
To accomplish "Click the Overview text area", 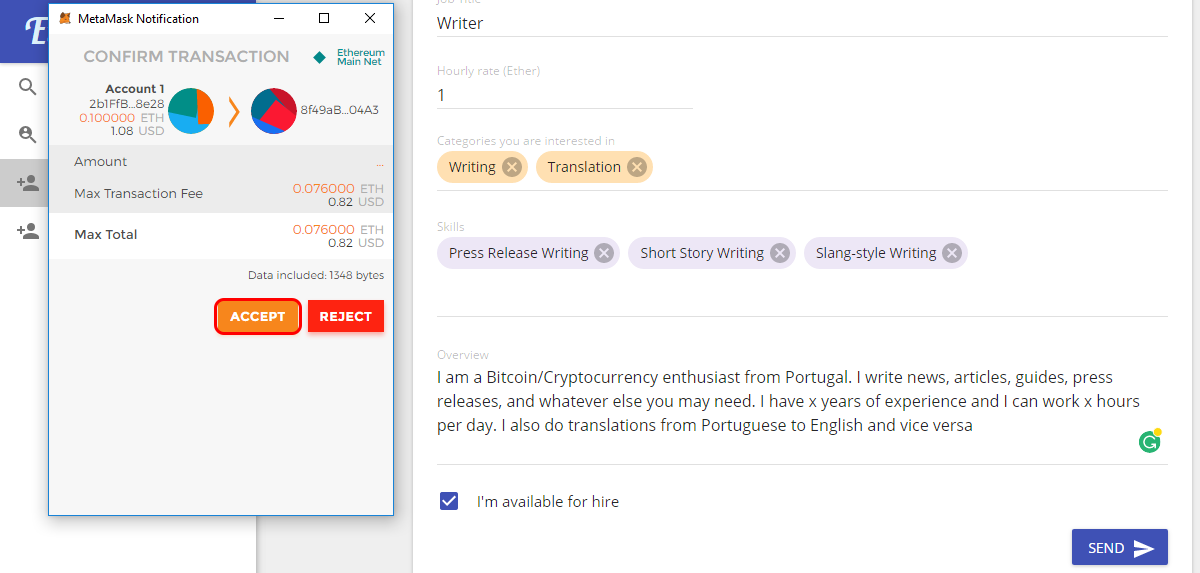I will point(802,401).
